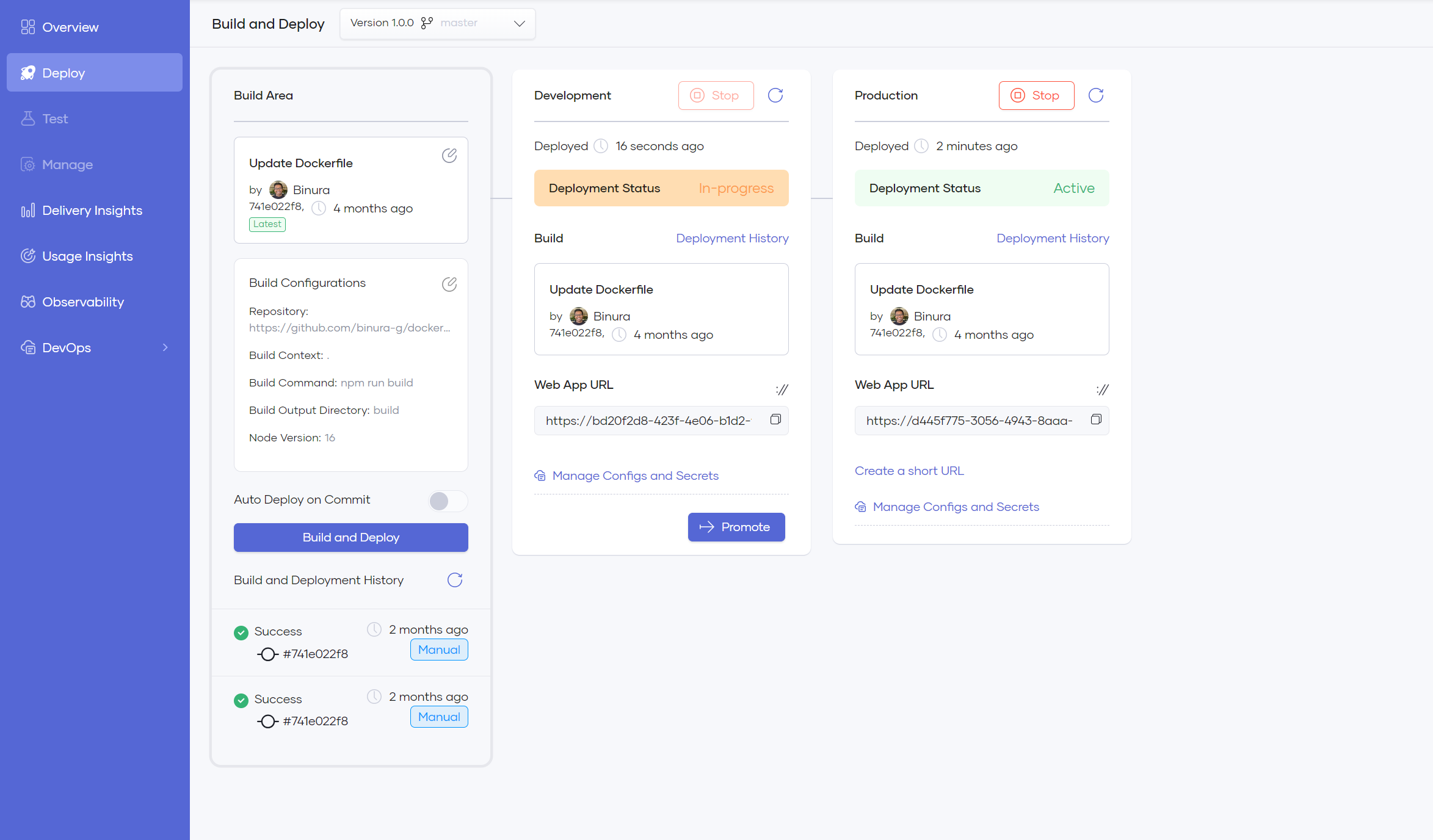Viewport: 1433px width, 840px height.
Task: Click the Production web app URL field
Action: (x=982, y=421)
